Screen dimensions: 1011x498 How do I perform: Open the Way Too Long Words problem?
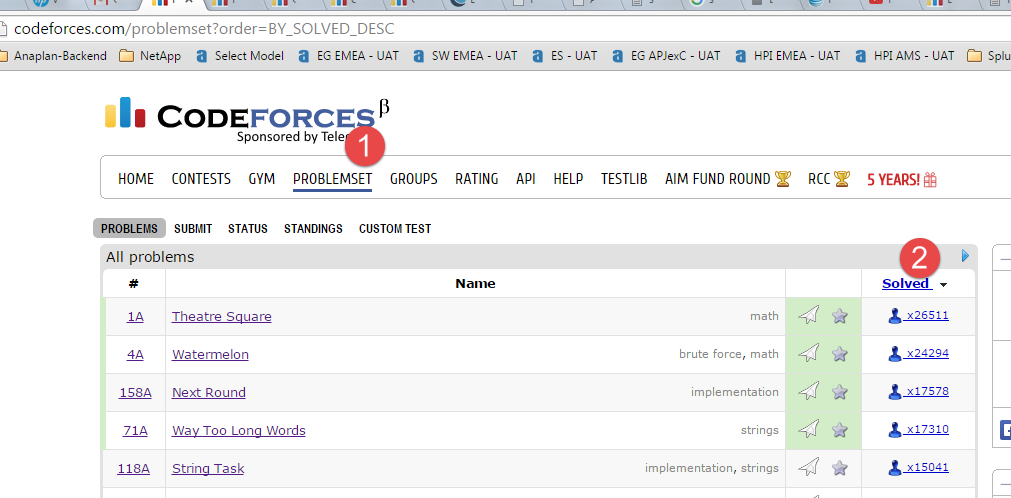coord(239,430)
